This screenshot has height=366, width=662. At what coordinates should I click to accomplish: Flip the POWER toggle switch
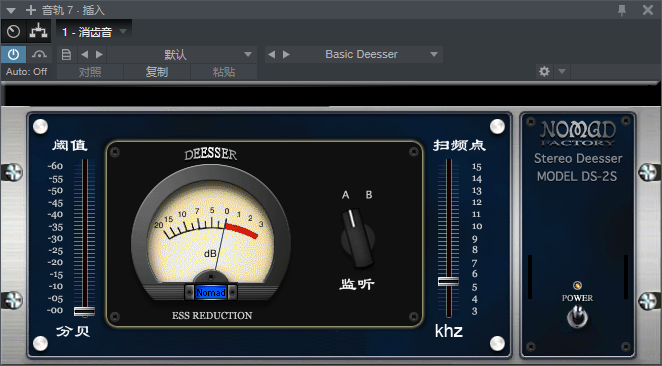pyautogui.click(x=577, y=317)
